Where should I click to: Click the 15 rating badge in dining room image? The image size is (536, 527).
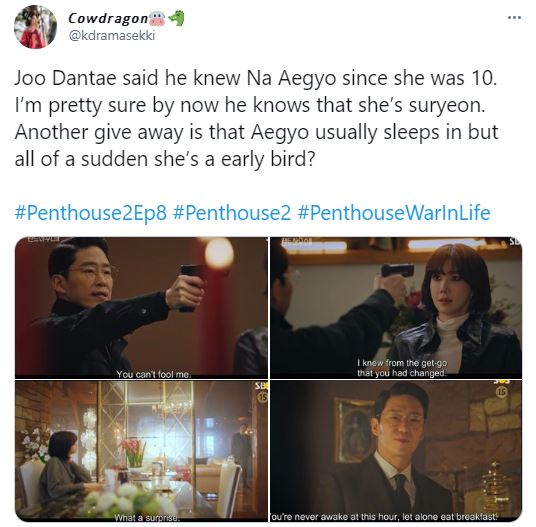pos(262,397)
